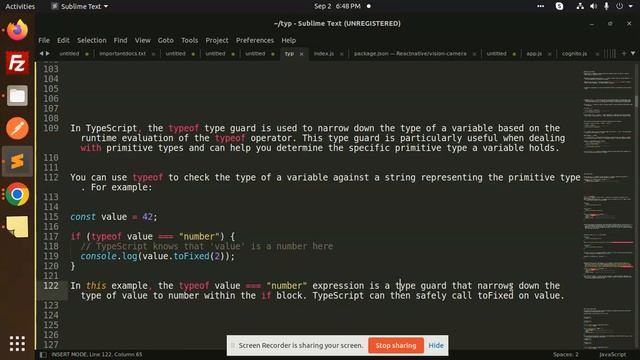The image size is (640, 360).
Task: Open the File menu
Action: [44, 40]
